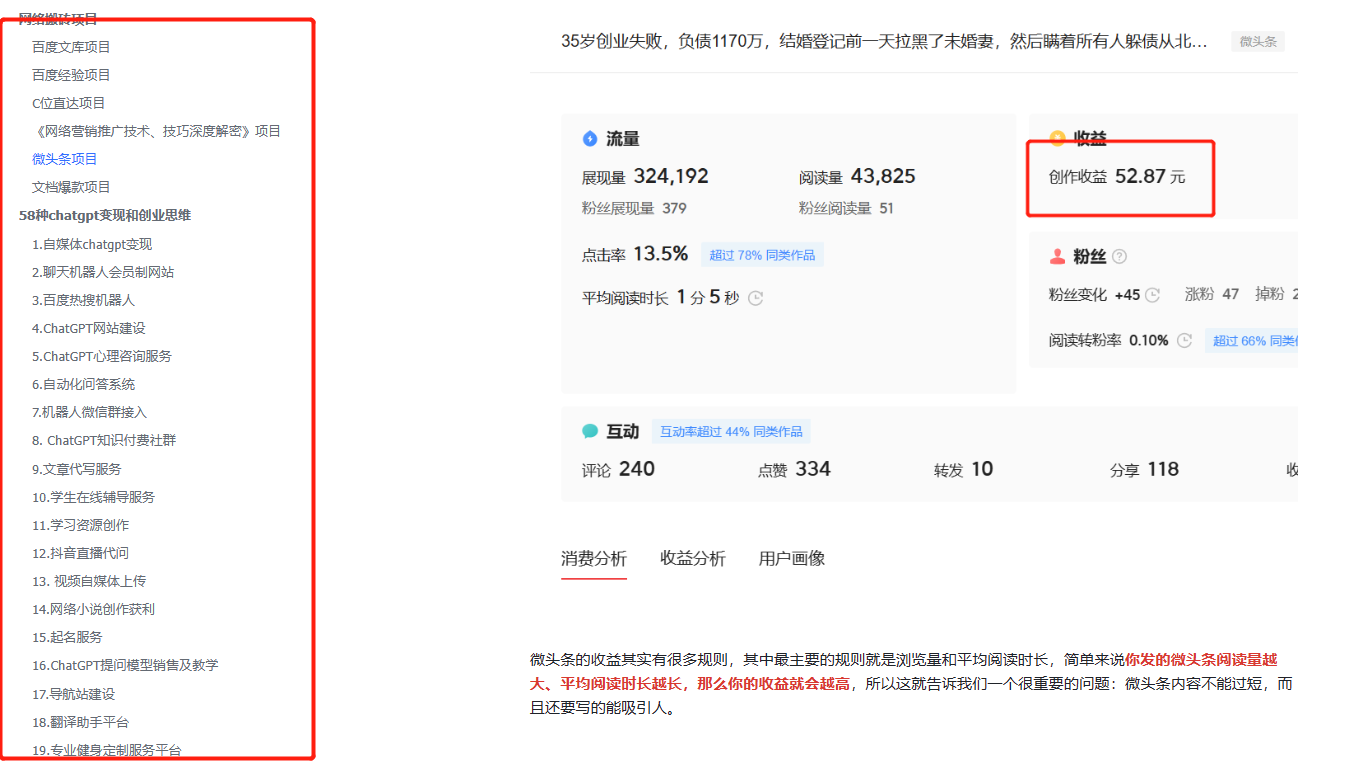This screenshot has height=762, width=1368.
Task: Select 3.百度热搜机器人
Action: [x=83, y=300]
